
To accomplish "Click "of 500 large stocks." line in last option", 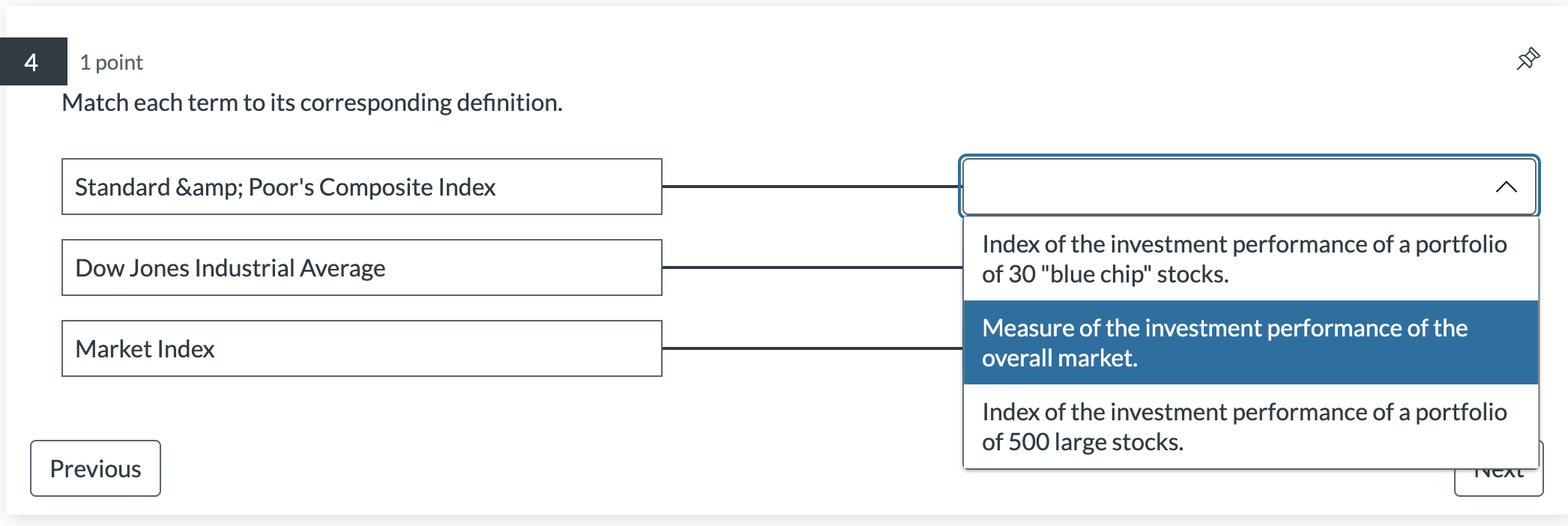I will tap(1082, 443).
